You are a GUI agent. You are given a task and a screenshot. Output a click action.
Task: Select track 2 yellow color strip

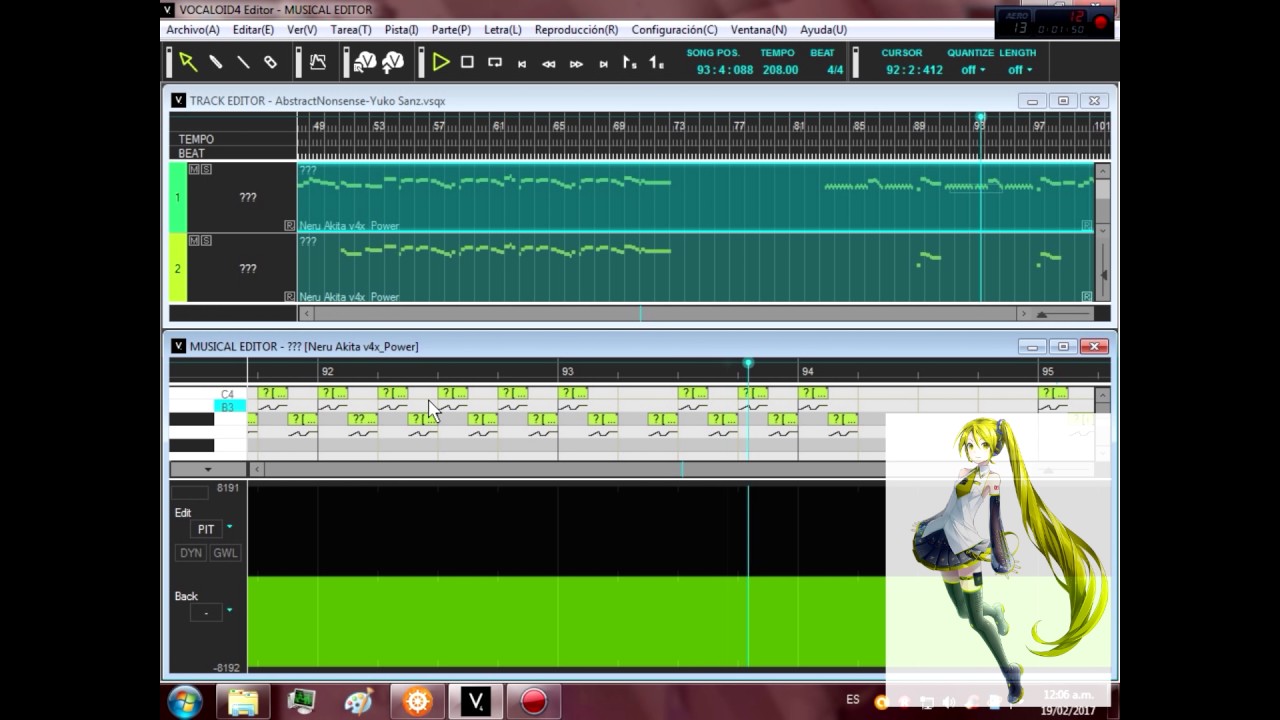(178, 268)
